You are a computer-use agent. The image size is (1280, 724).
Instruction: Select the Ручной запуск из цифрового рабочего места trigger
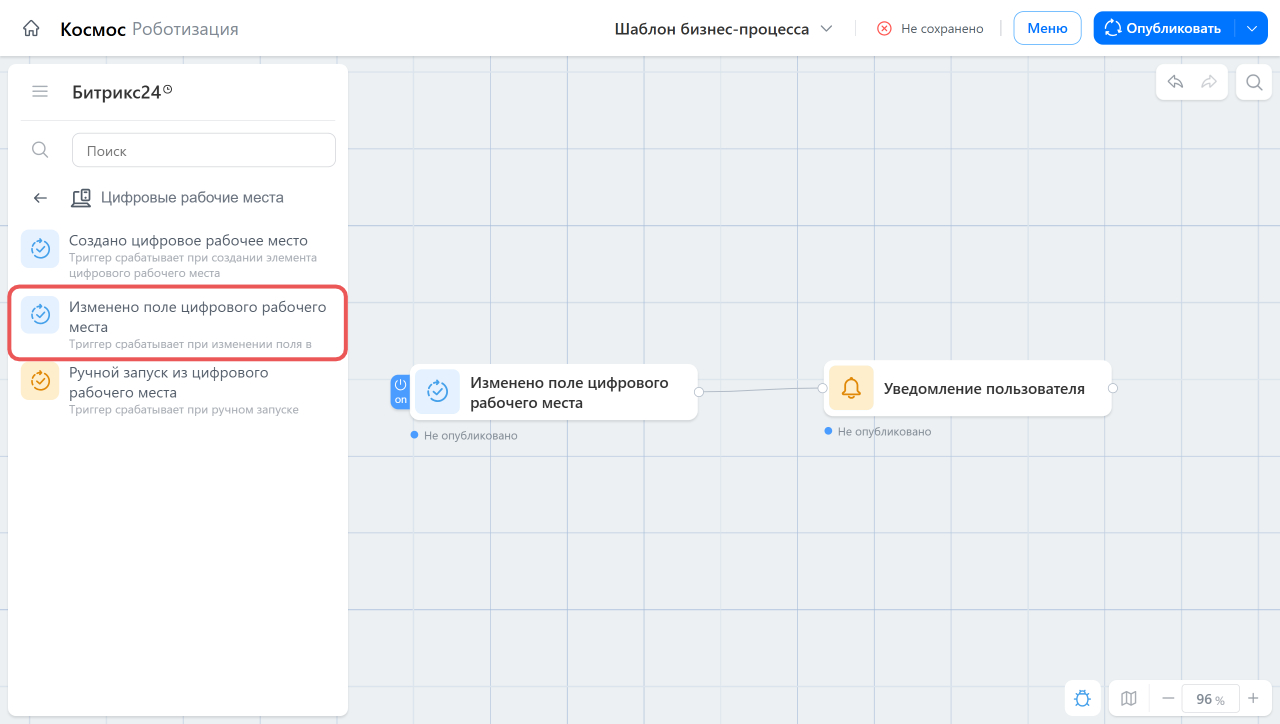(178, 389)
